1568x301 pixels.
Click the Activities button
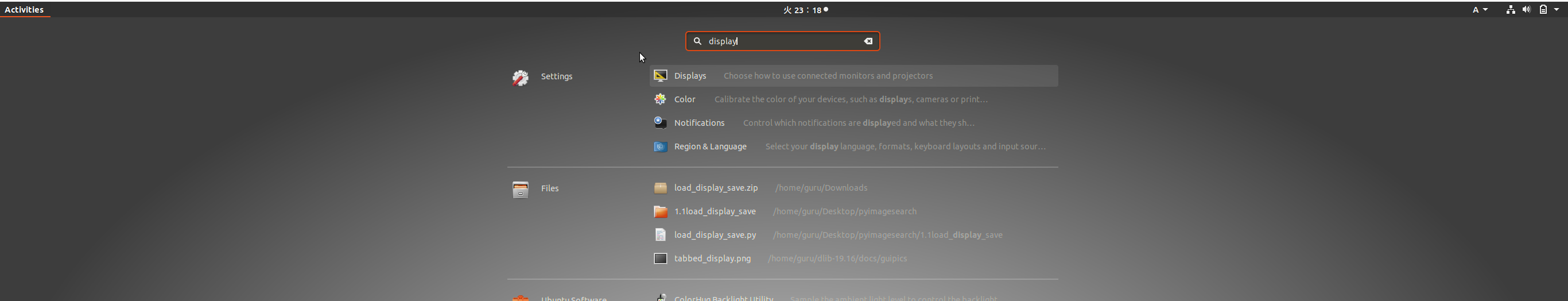(x=24, y=10)
